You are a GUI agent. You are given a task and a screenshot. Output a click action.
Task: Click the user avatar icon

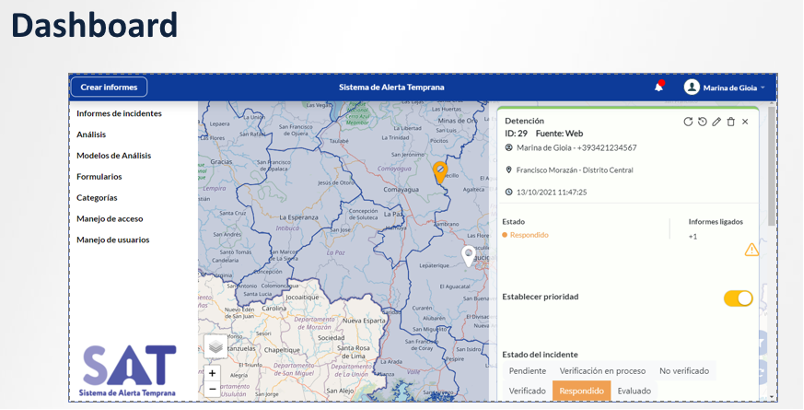click(x=692, y=87)
